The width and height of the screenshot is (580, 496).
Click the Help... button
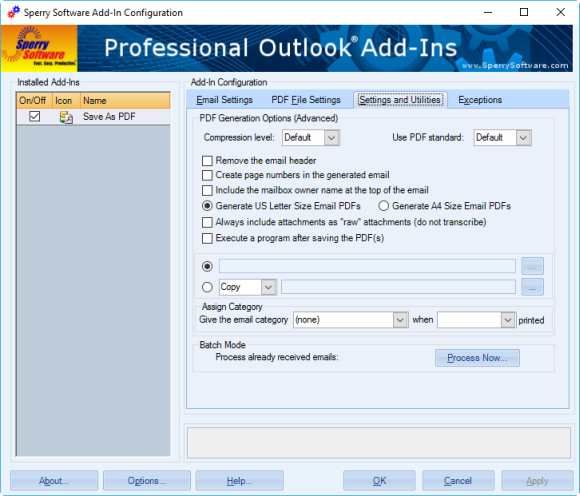tap(239, 480)
